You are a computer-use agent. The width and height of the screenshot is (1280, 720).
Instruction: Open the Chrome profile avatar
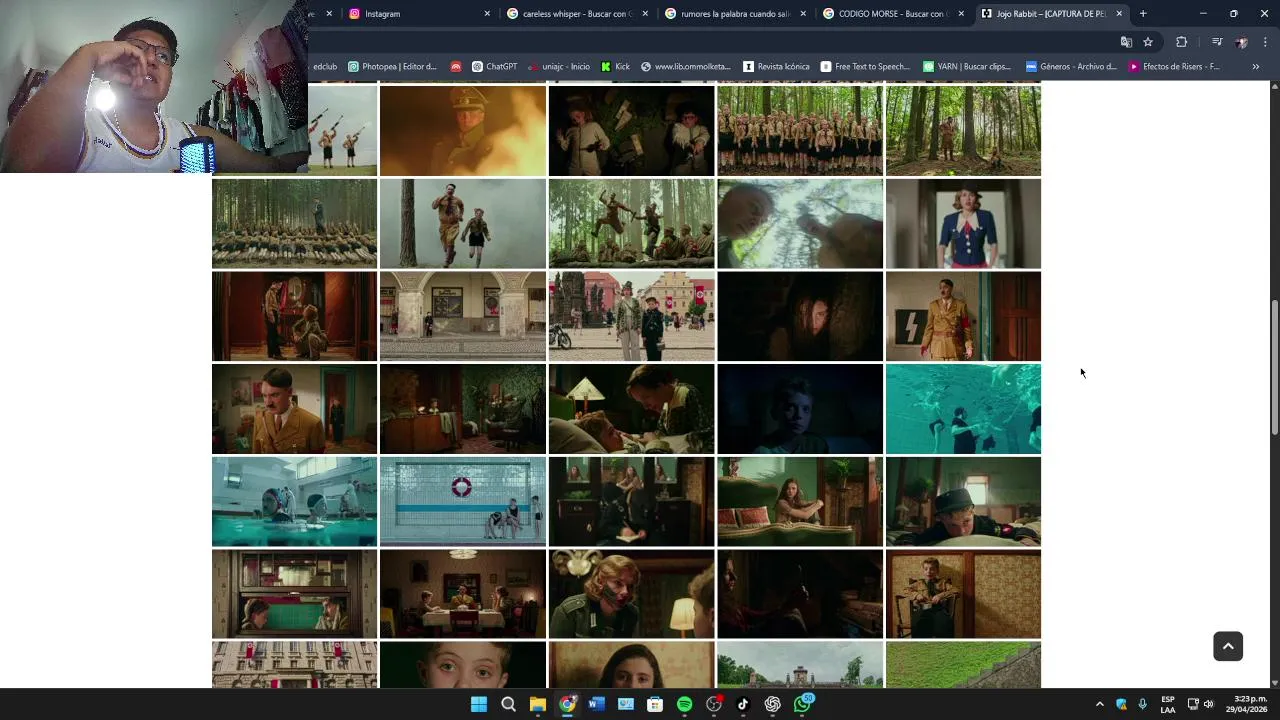[x=1241, y=42]
